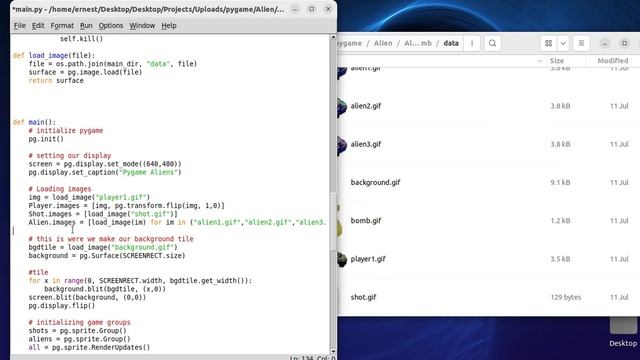
Task: Click the alien2.gif thumbnail icon
Action: point(342,107)
